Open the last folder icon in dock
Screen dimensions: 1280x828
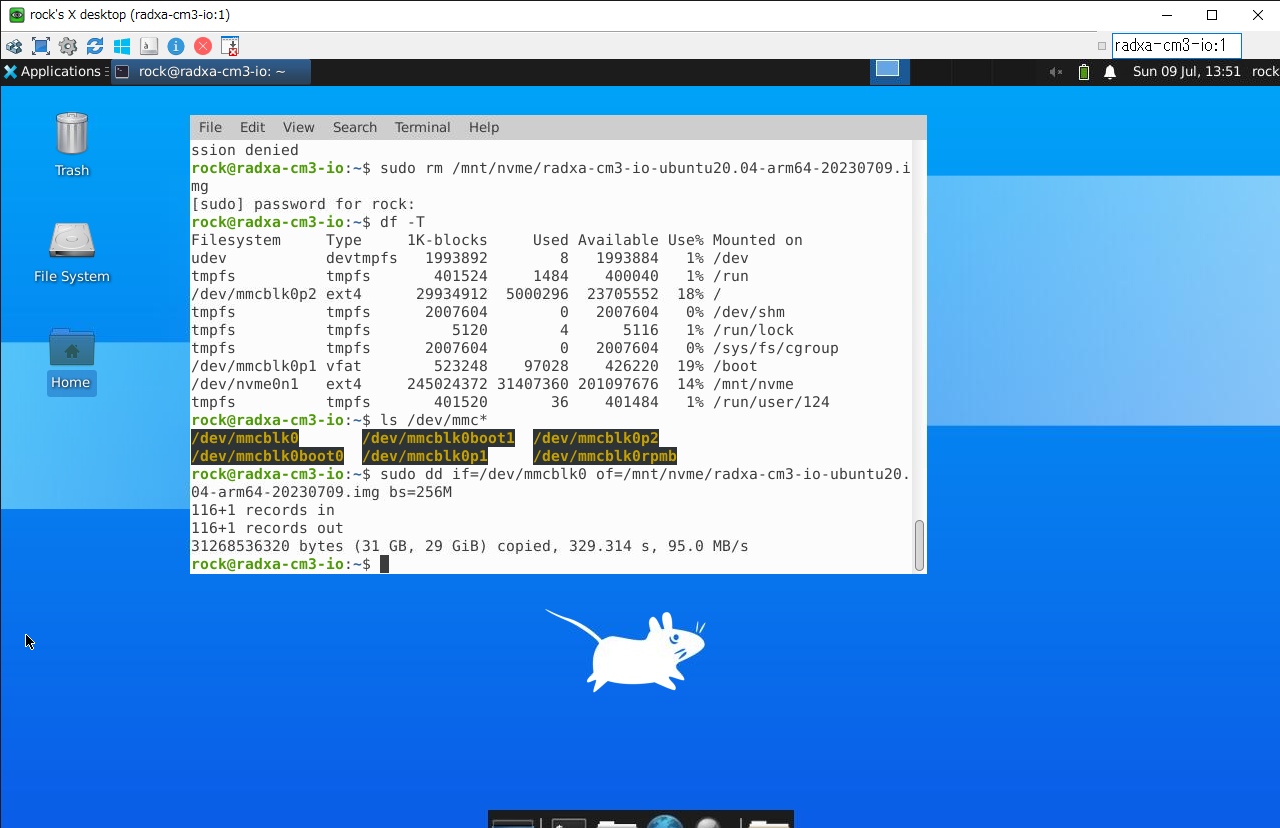pos(769,822)
